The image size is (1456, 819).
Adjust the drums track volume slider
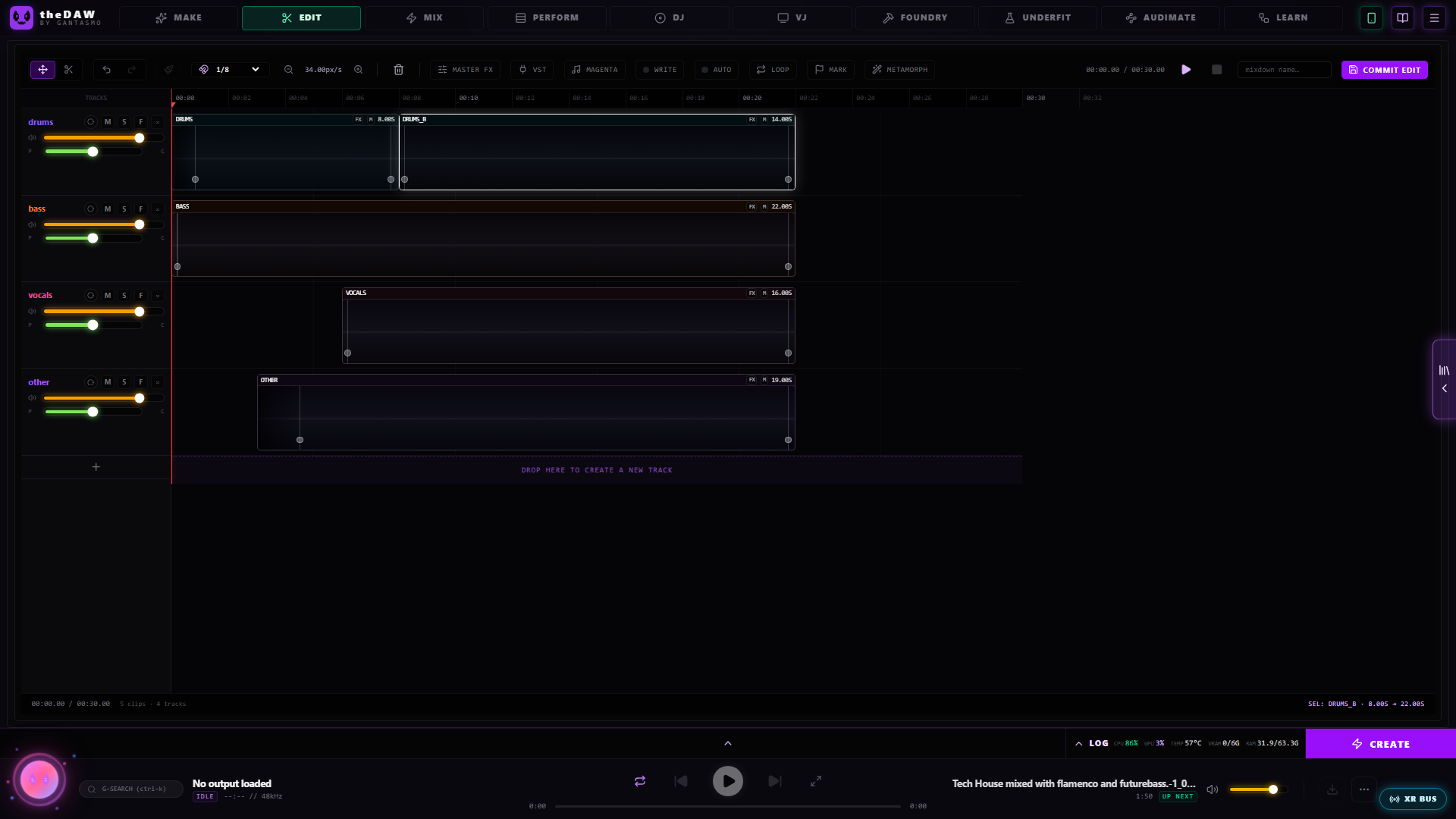click(x=104, y=138)
